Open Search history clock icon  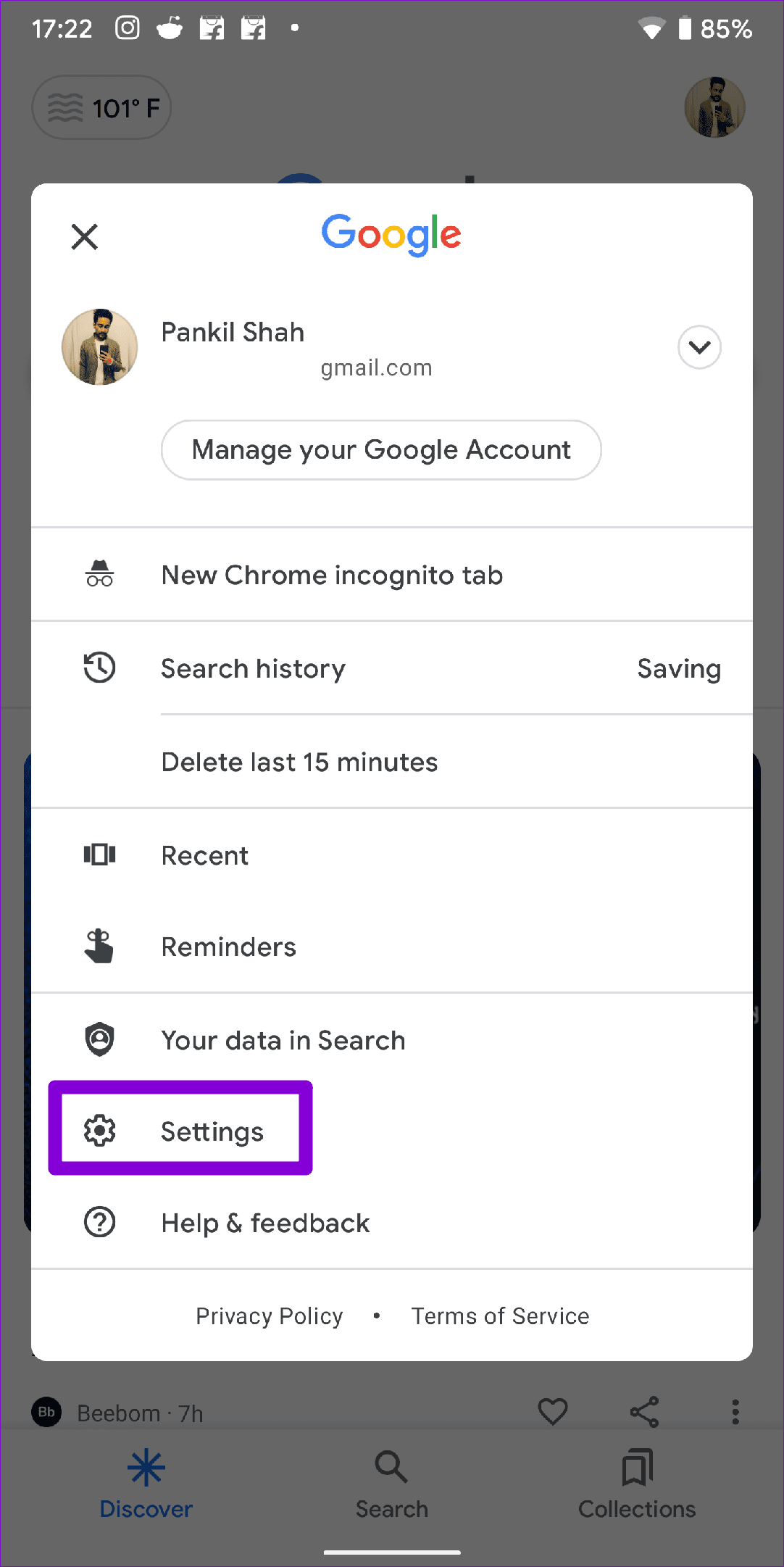coord(99,668)
